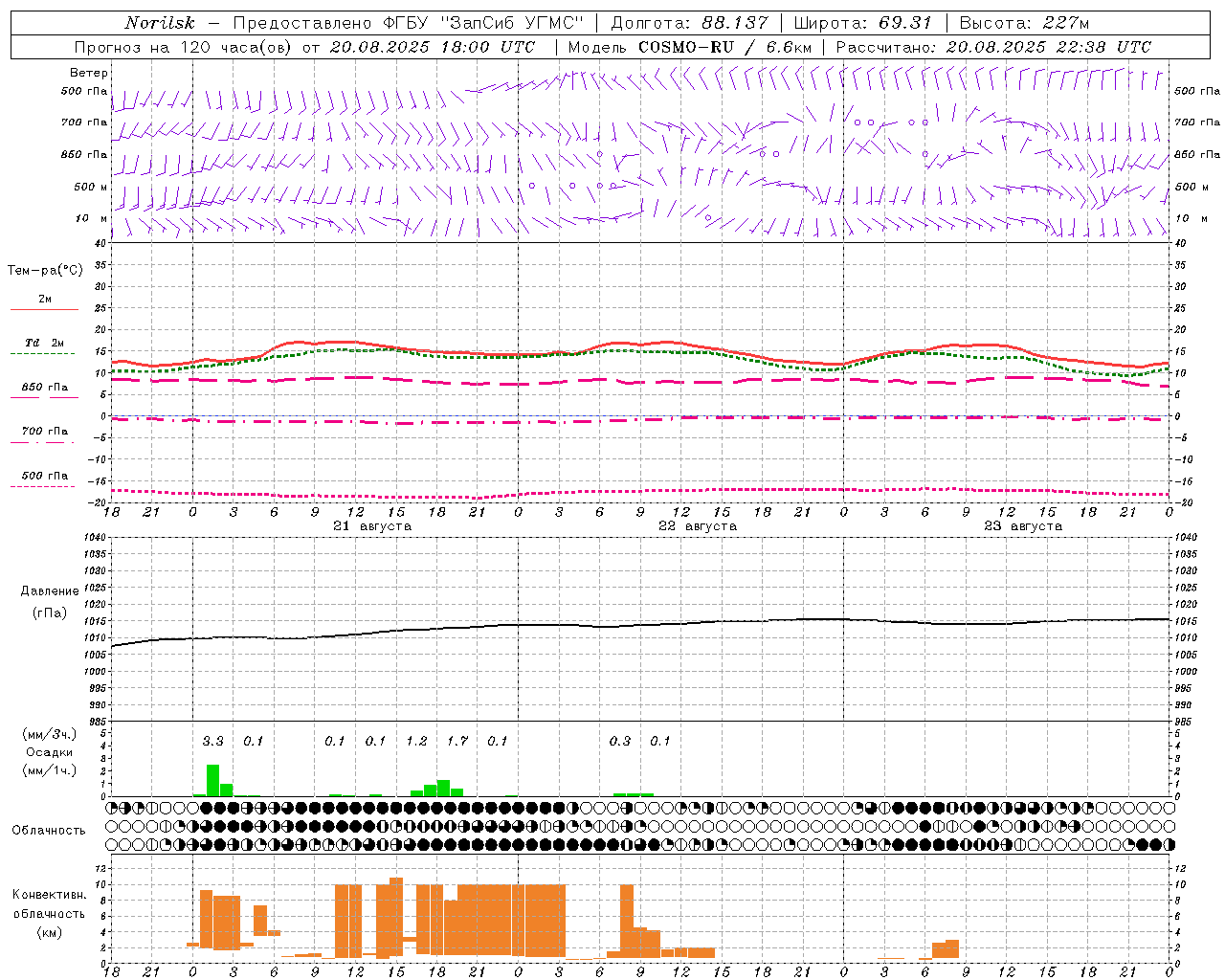Click 'Прогноз на 120 часа(ов)' text

185,47
